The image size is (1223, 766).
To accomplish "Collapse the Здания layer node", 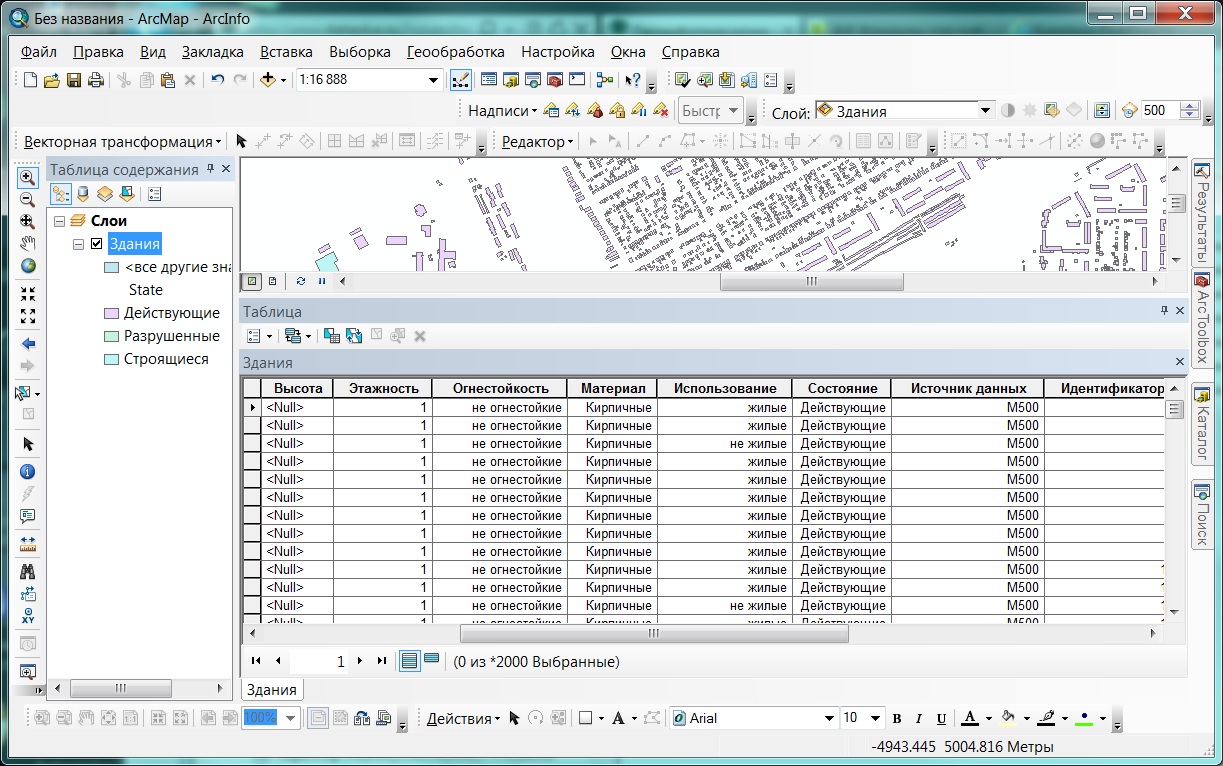I will tap(78, 244).
